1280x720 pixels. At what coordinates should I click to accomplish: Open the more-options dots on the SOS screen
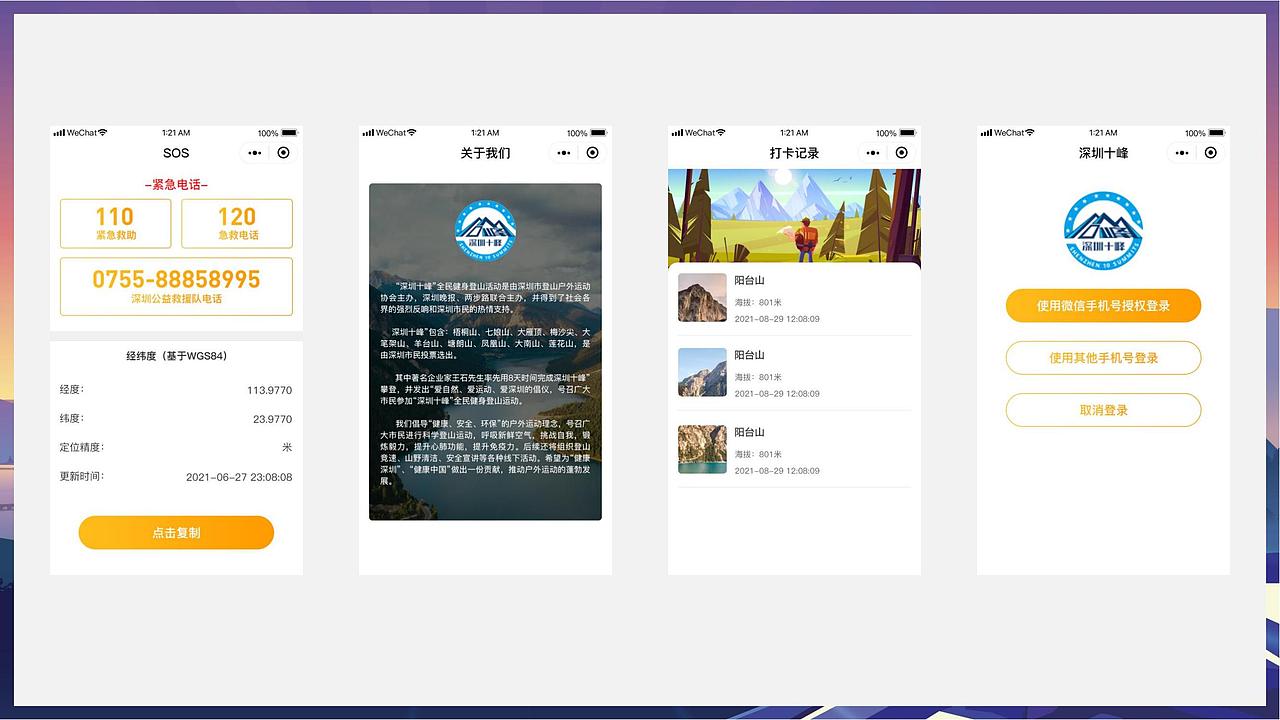pos(255,153)
